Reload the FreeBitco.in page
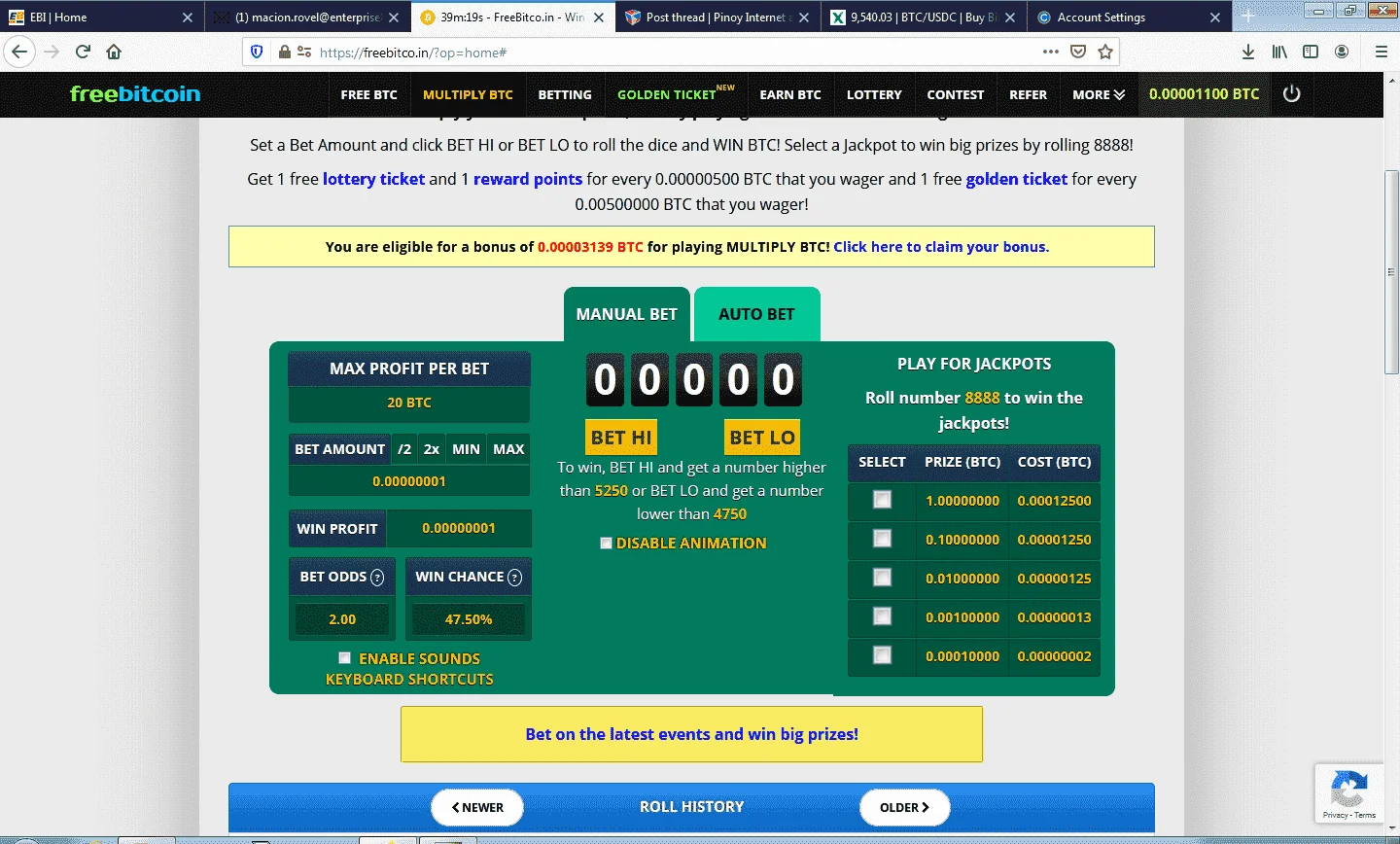 coord(83,52)
